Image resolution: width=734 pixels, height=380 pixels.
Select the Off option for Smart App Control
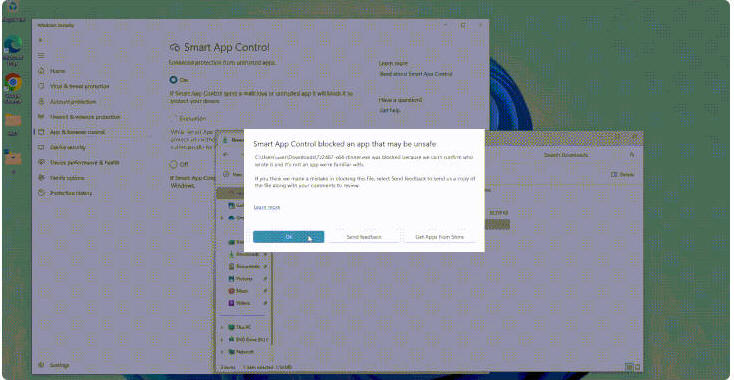tap(174, 164)
